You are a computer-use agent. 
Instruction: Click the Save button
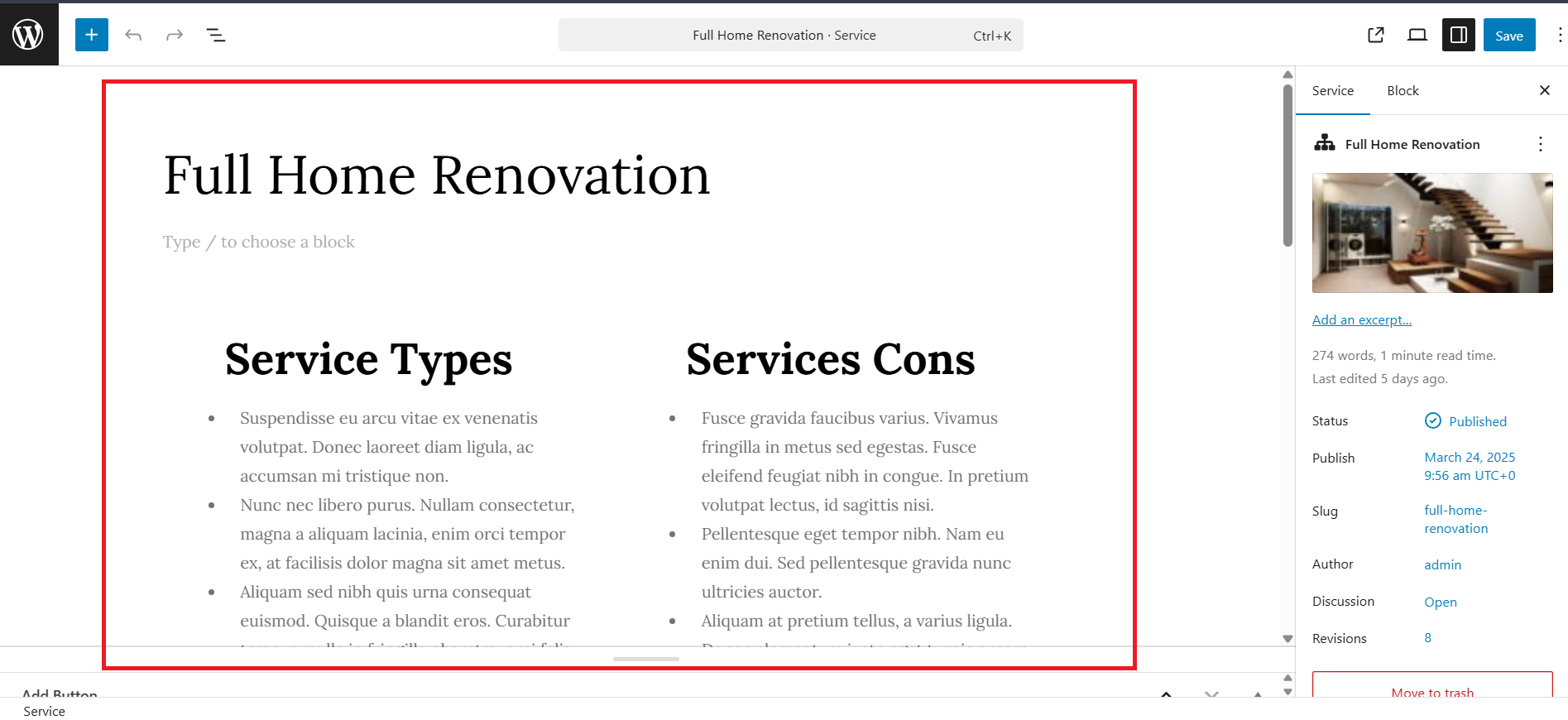coord(1508,35)
